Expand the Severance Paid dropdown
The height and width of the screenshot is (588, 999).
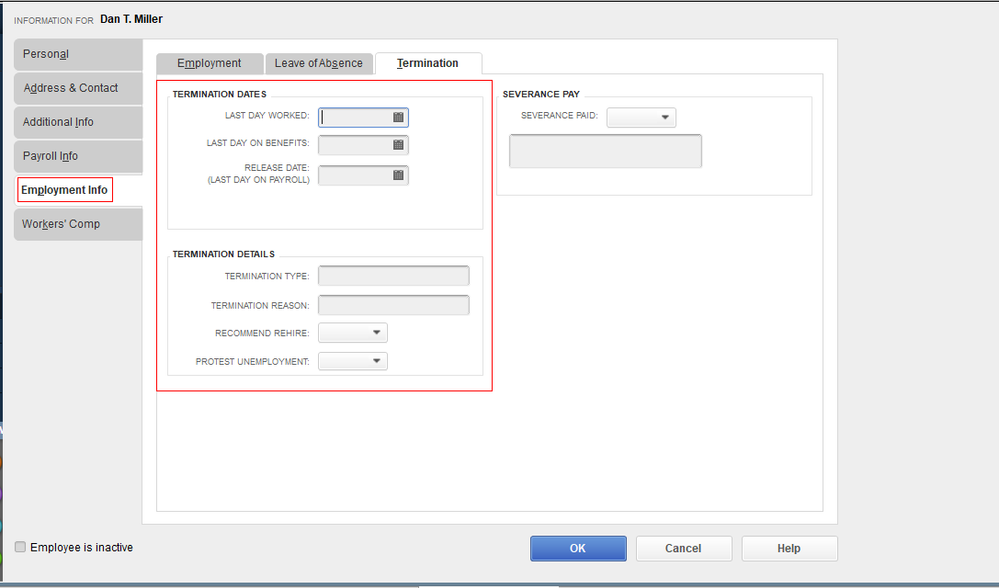click(641, 117)
